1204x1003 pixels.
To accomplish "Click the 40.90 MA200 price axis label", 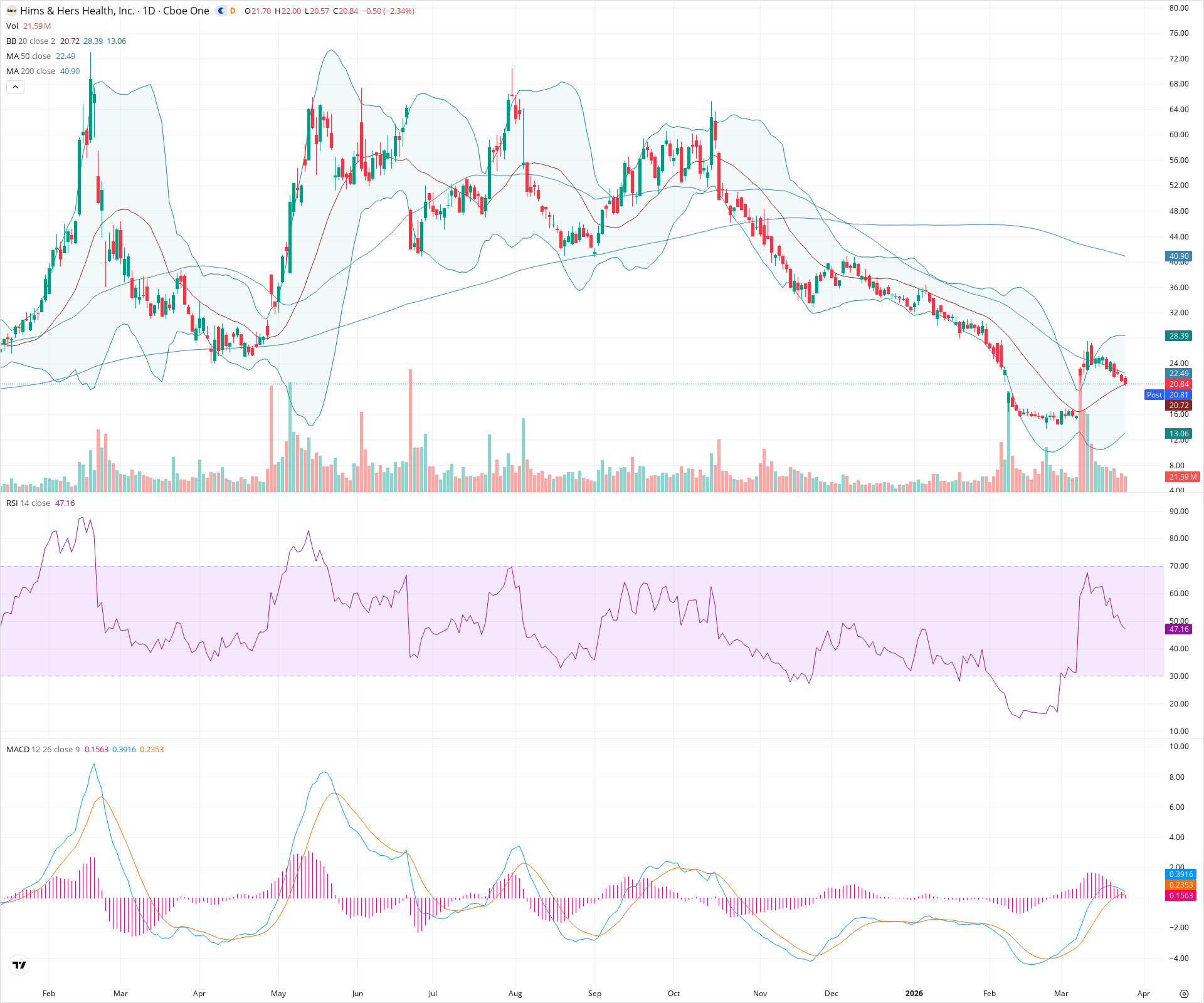I will (x=1179, y=256).
